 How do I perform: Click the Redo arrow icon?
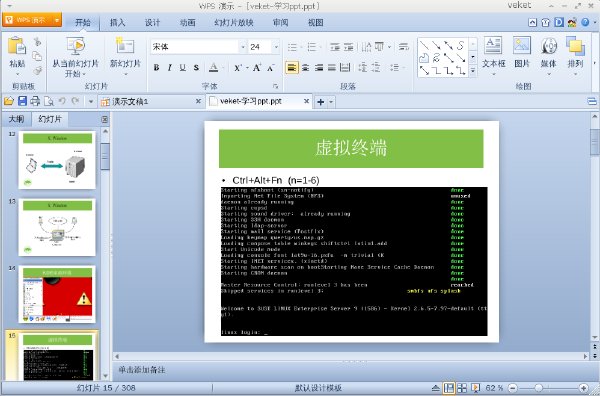pos(75,101)
